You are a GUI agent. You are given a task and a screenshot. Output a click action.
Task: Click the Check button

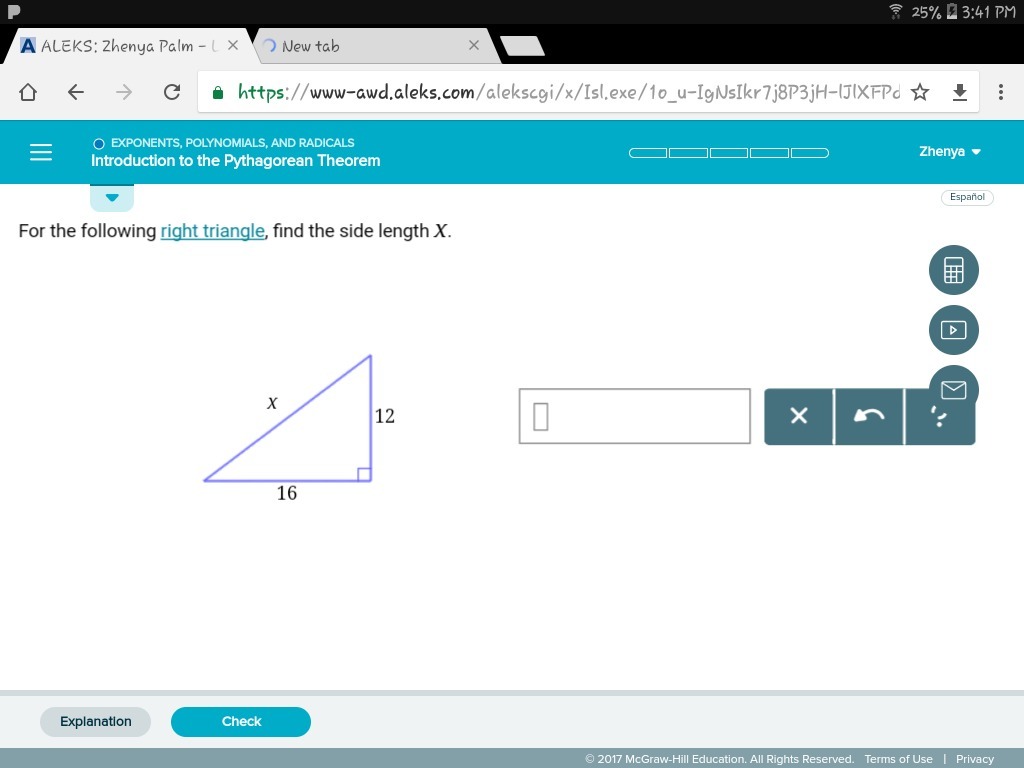(241, 722)
